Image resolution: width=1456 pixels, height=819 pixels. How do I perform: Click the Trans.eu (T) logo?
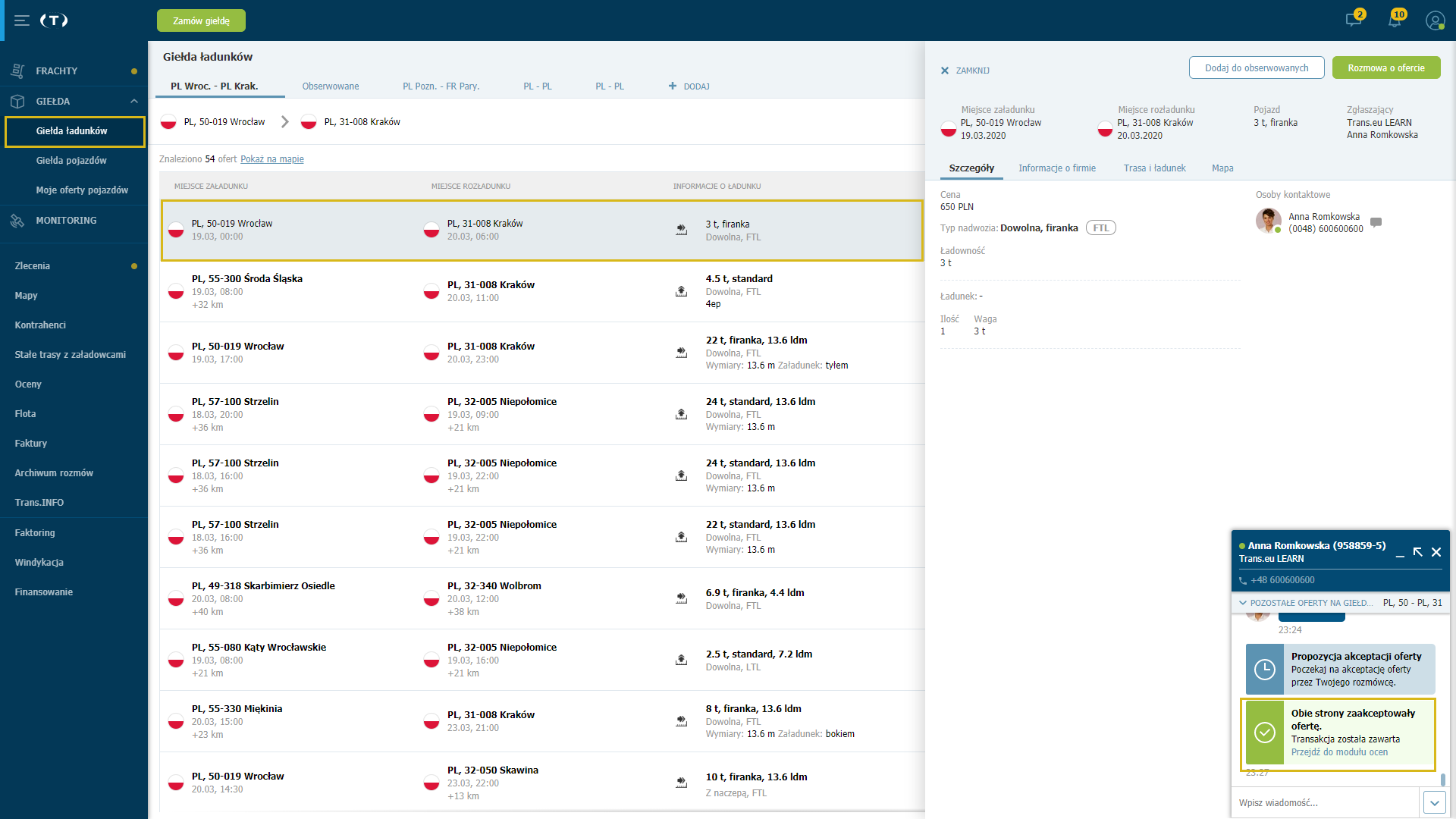pos(54,20)
